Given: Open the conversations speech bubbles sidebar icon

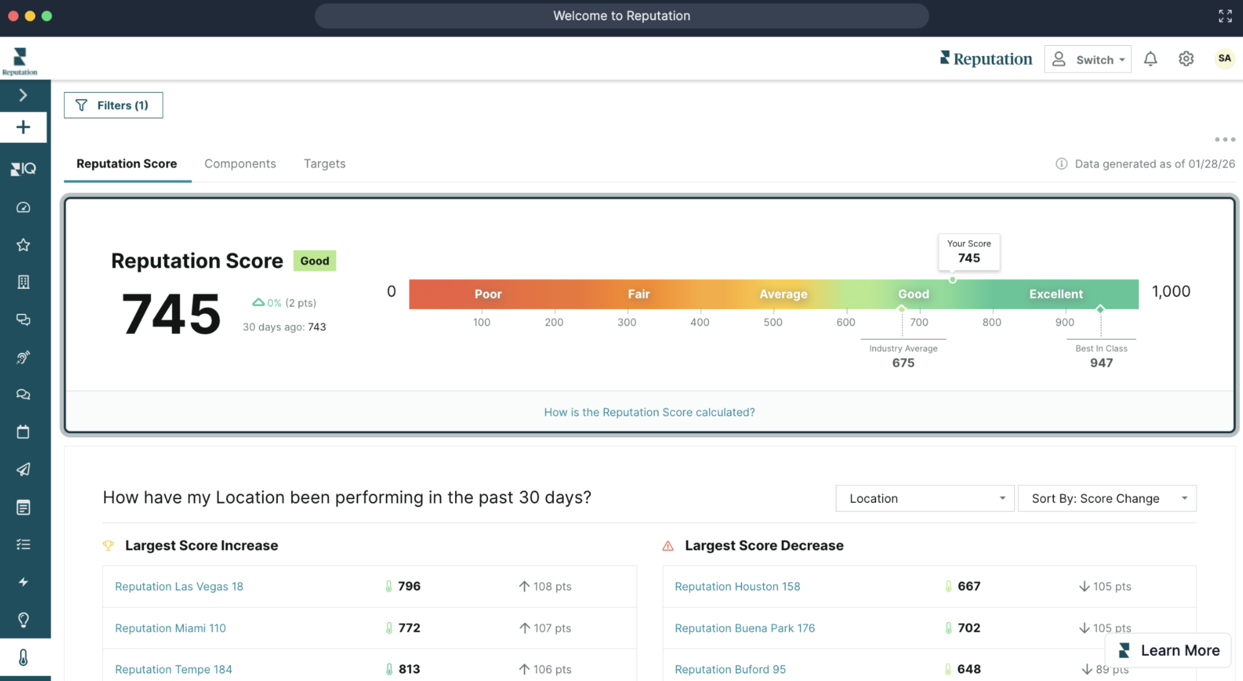Looking at the screenshot, I should [23, 395].
